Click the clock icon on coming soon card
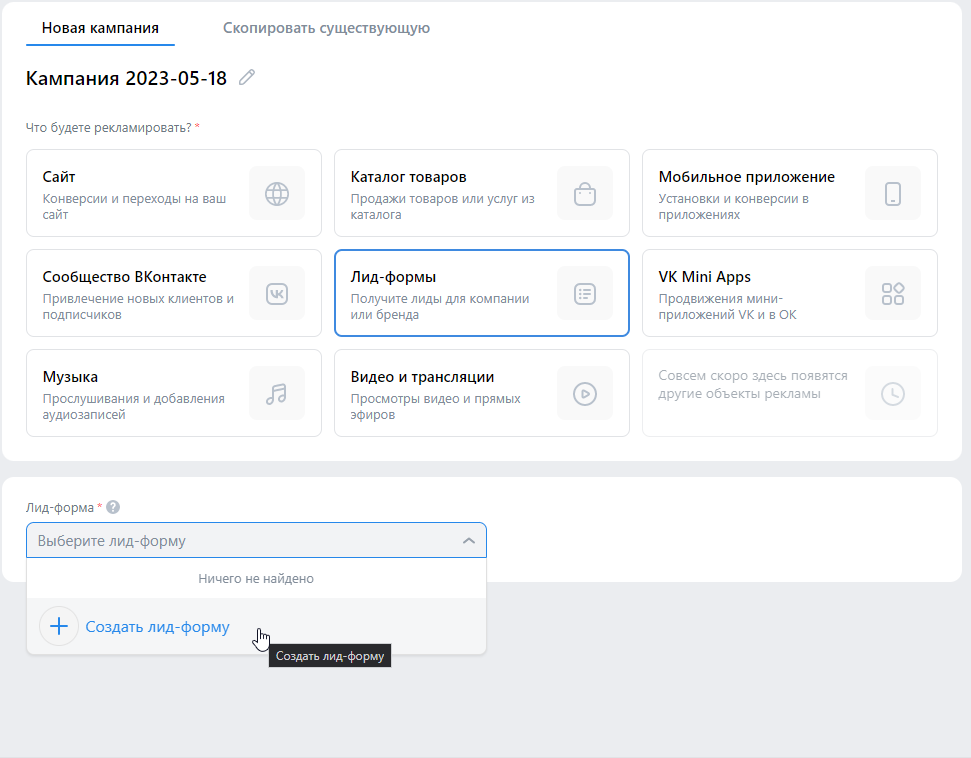The height and width of the screenshot is (758, 971). tap(892, 394)
